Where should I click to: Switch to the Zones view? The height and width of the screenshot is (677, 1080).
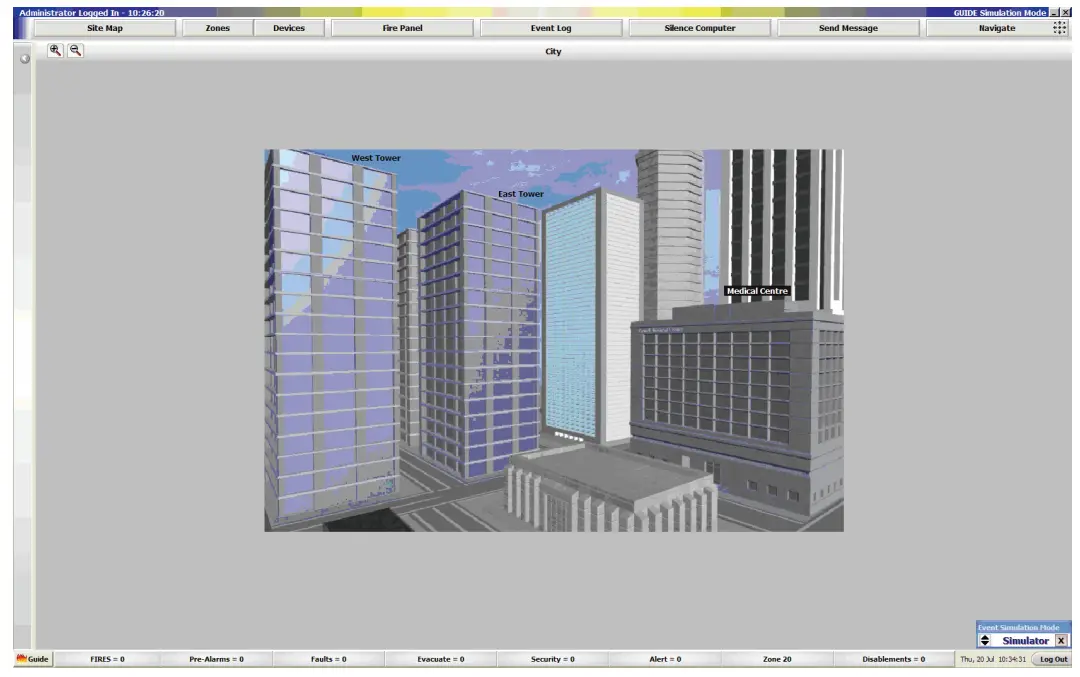click(217, 27)
